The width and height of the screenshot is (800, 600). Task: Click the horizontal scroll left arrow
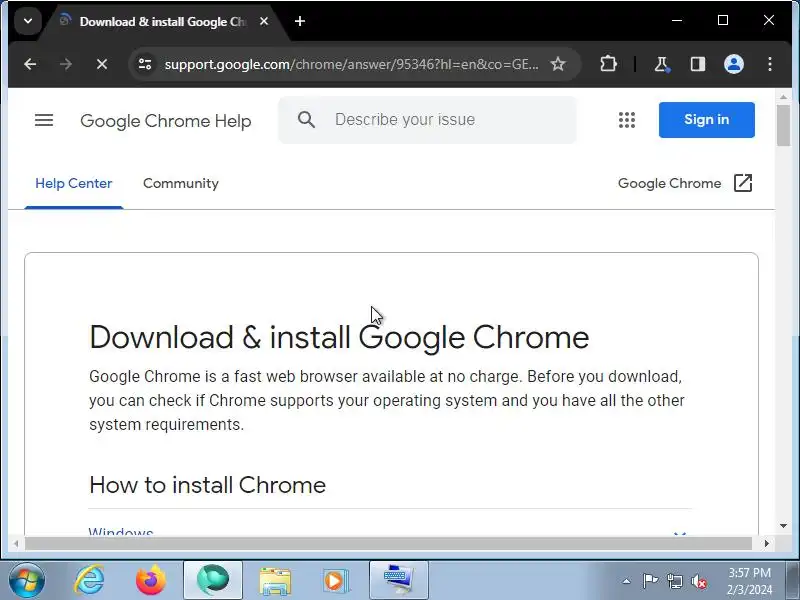[x=16, y=544]
